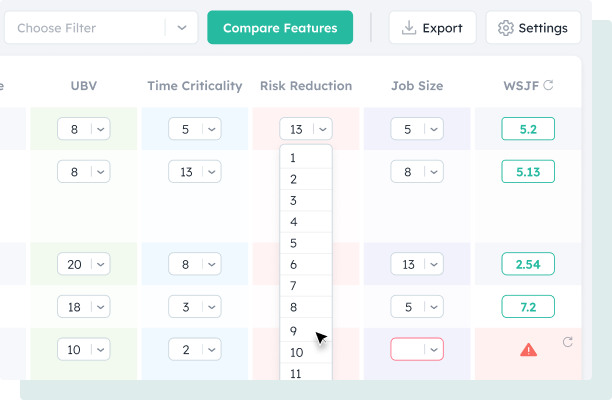Open UBV dropdown in the 5.13 row
The image size is (612, 400).
tap(84, 171)
